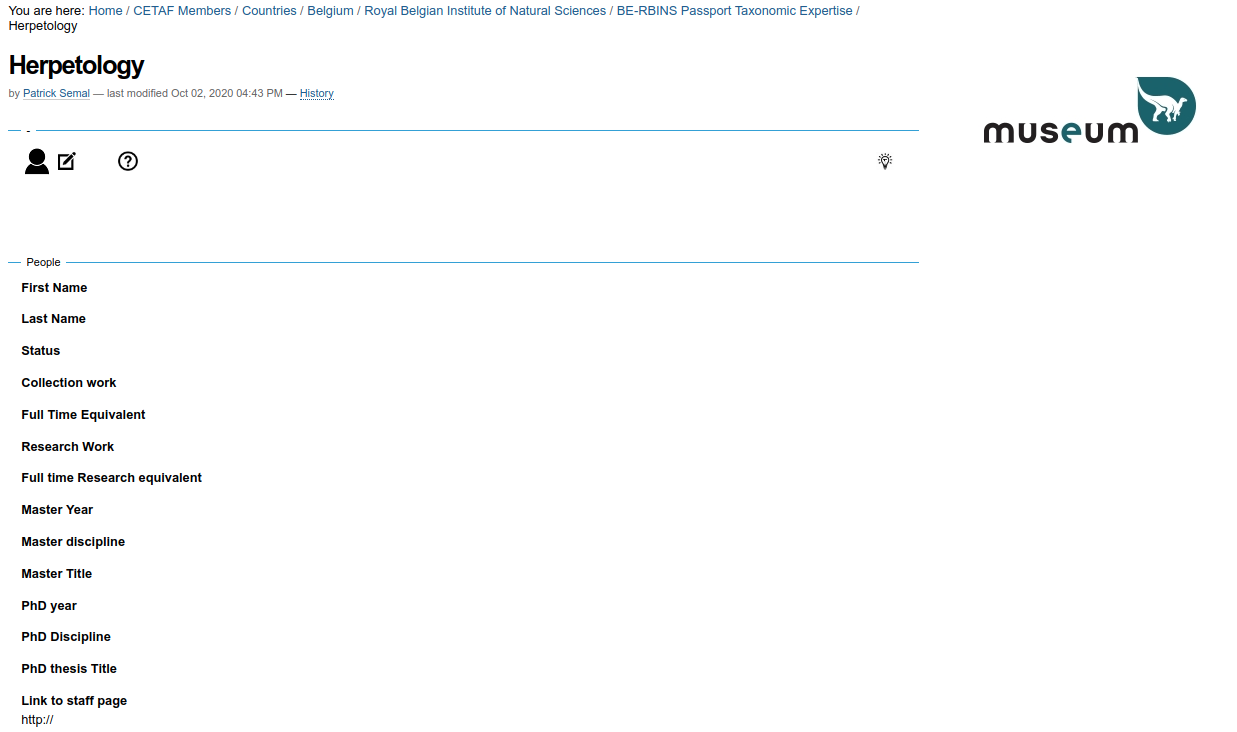Click the lightbulb icon

click(885, 161)
